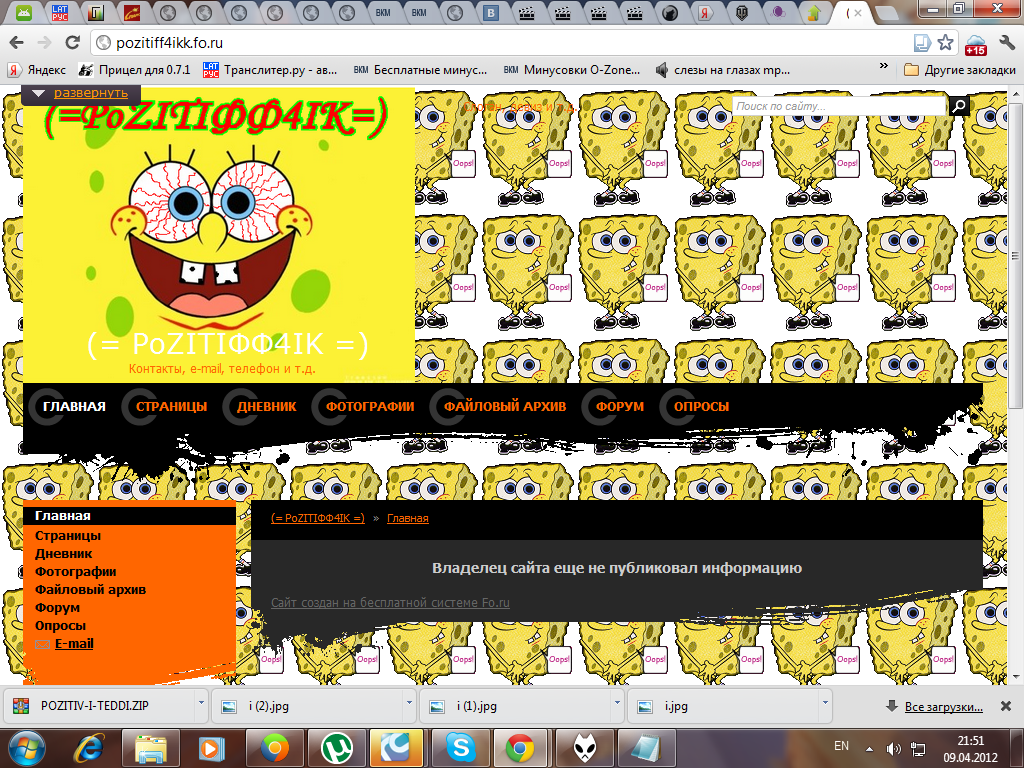
Task: Select Форум in the orange sidebar
Action: (x=57, y=607)
